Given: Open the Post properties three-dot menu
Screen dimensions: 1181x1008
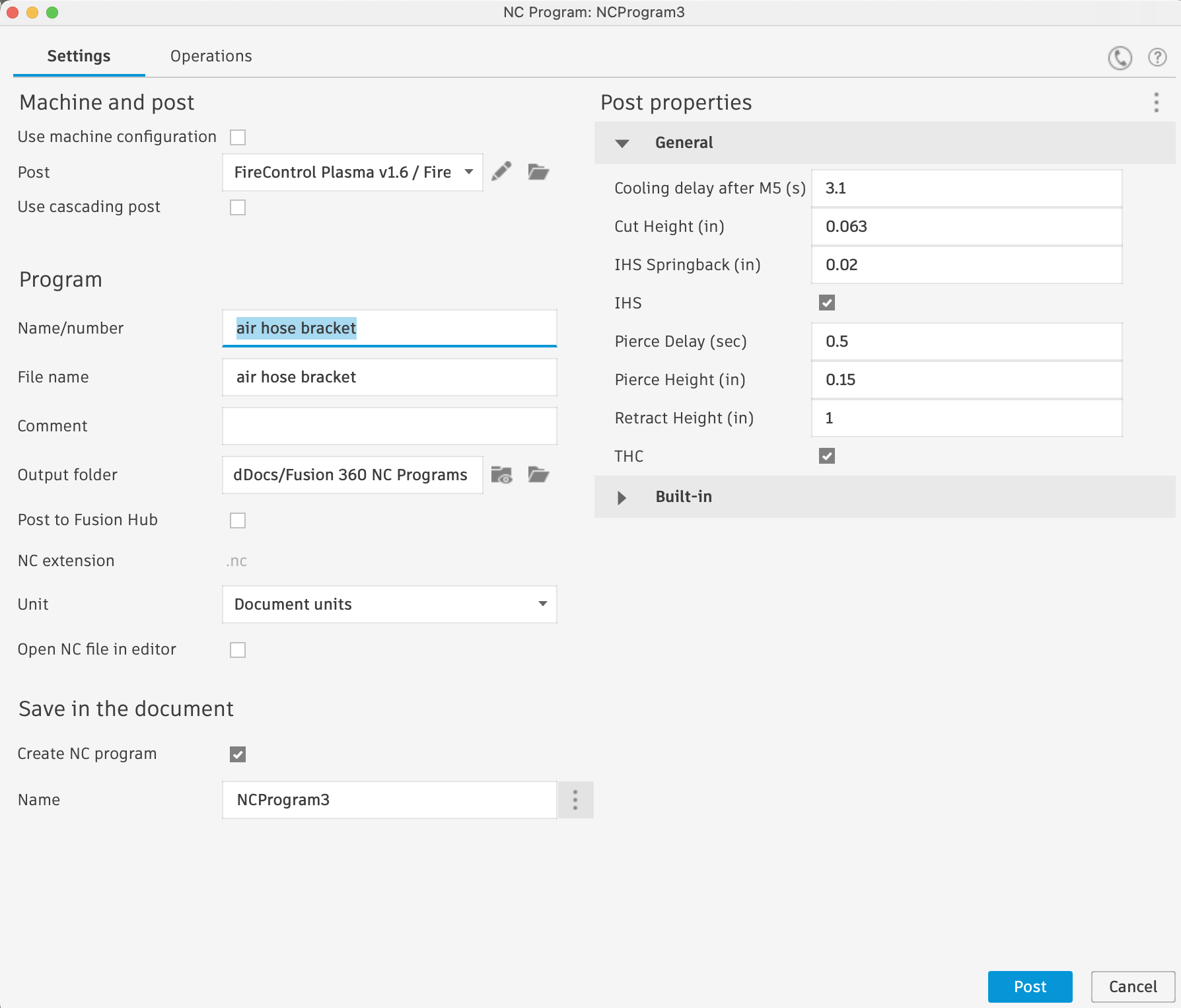Looking at the screenshot, I should (x=1156, y=102).
